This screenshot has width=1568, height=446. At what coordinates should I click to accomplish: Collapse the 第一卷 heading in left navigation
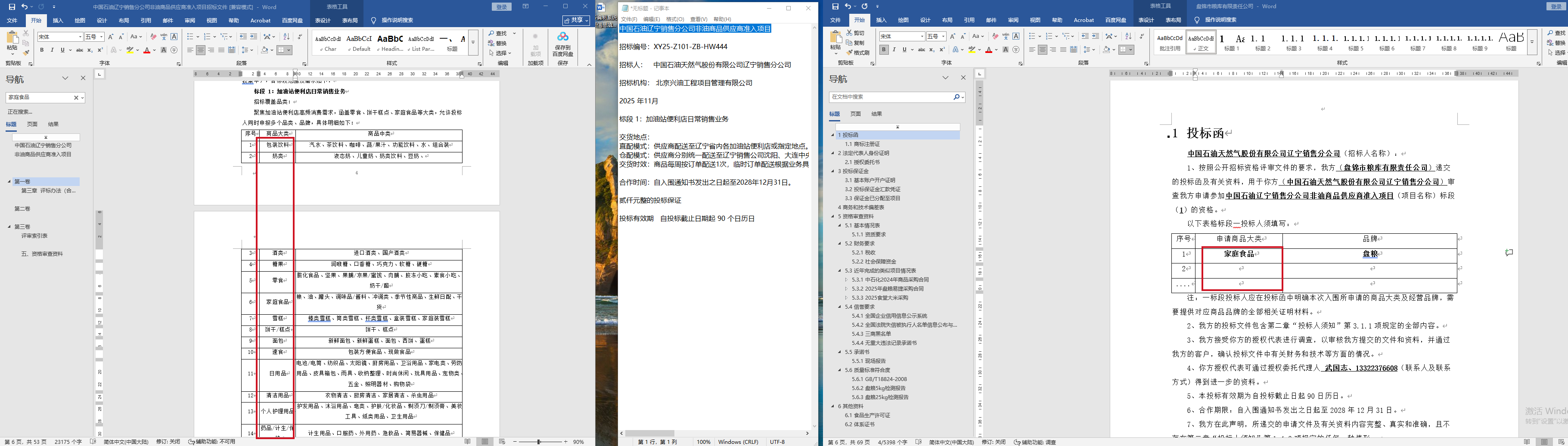(x=10, y=181)
